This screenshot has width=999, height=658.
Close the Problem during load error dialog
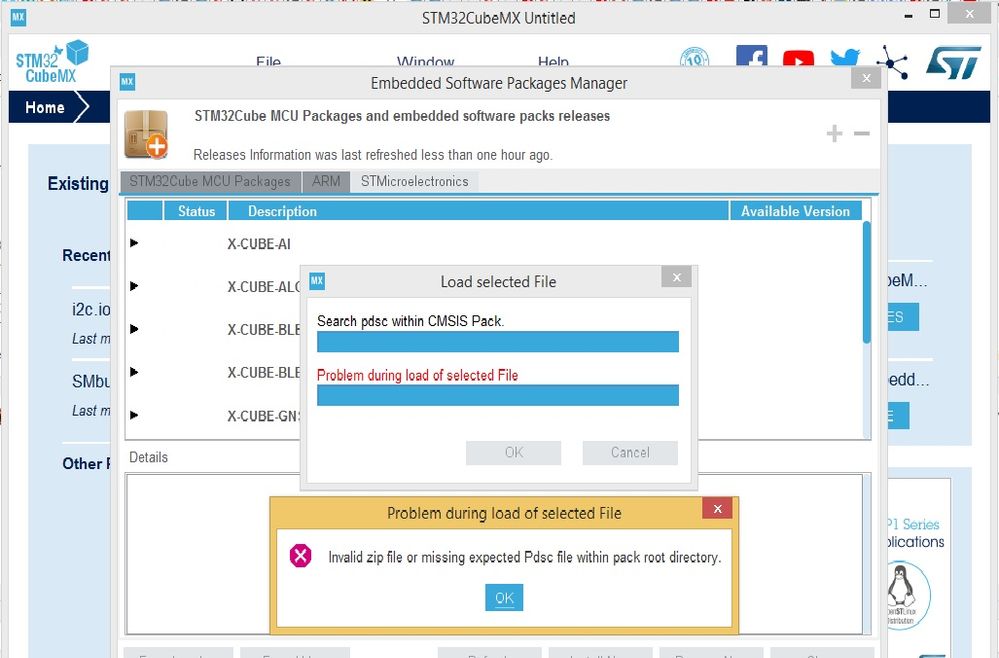tap(717, 509)
